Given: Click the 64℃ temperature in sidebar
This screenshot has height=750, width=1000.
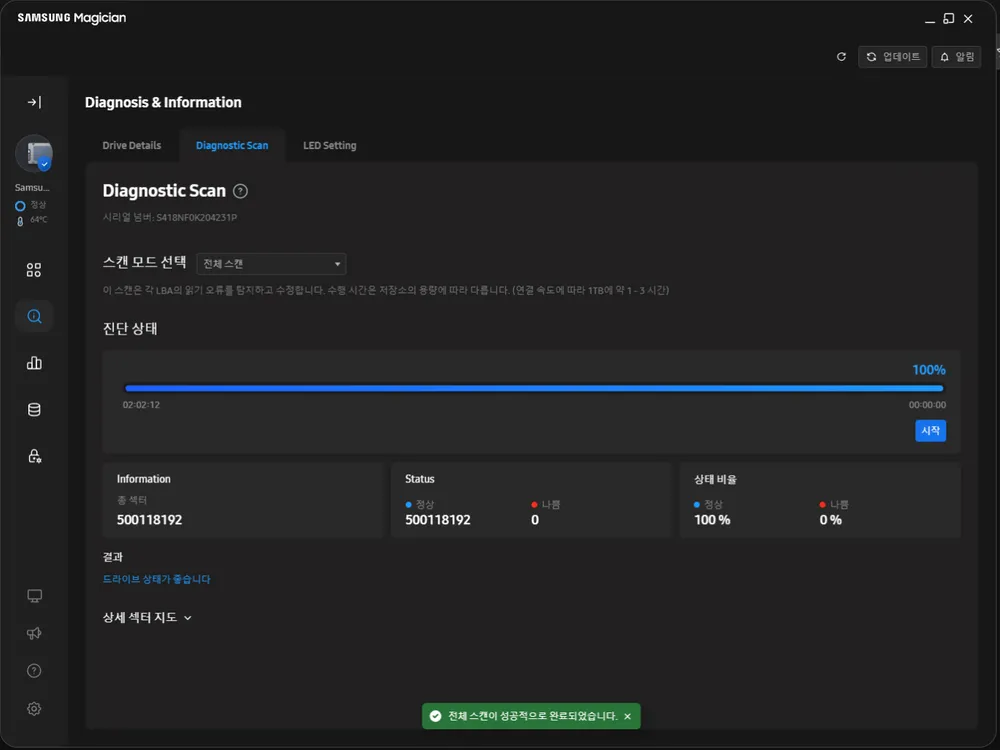Looking at the screenshot, I should 38,219.
